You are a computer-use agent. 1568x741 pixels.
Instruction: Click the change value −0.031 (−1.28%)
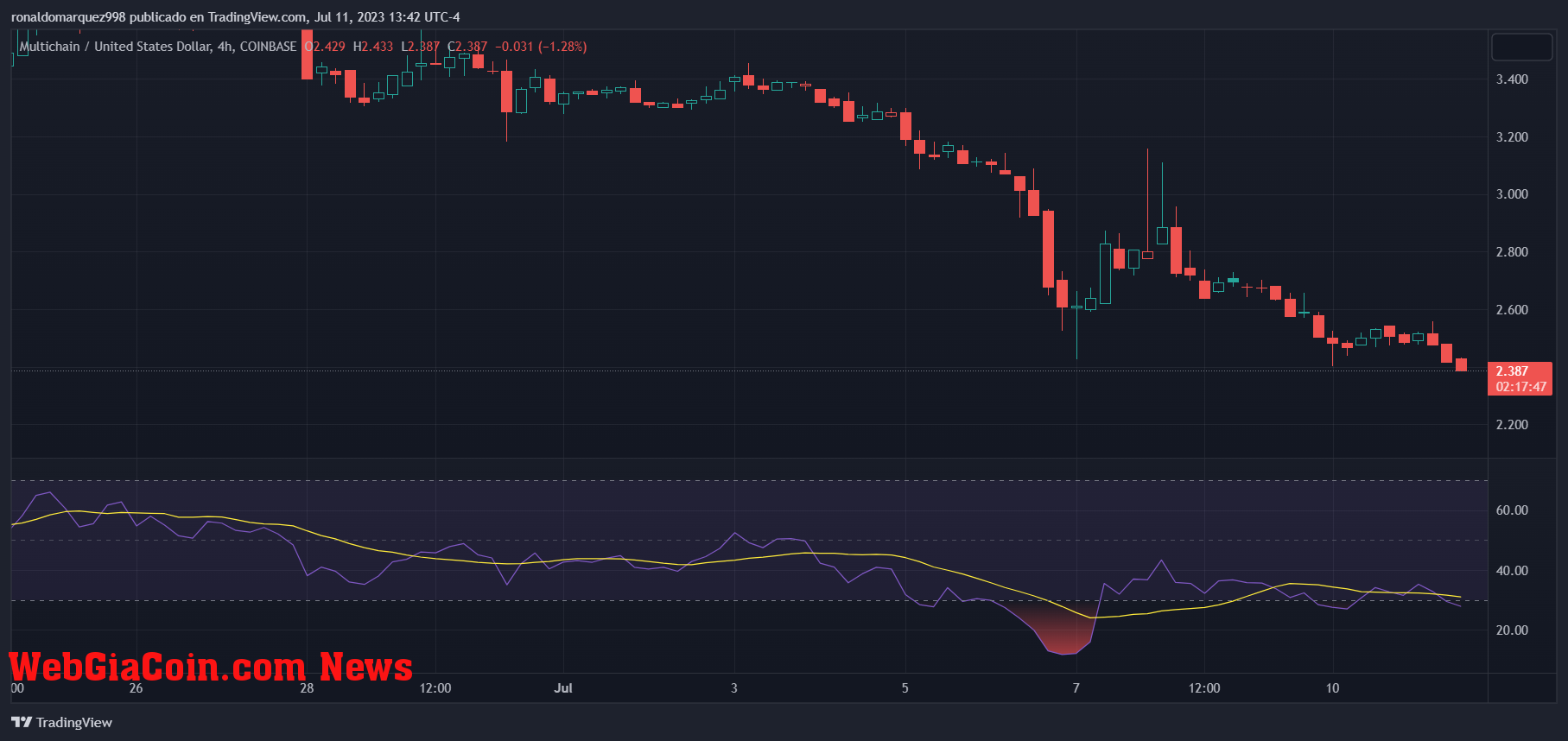[x=541, y=47]
